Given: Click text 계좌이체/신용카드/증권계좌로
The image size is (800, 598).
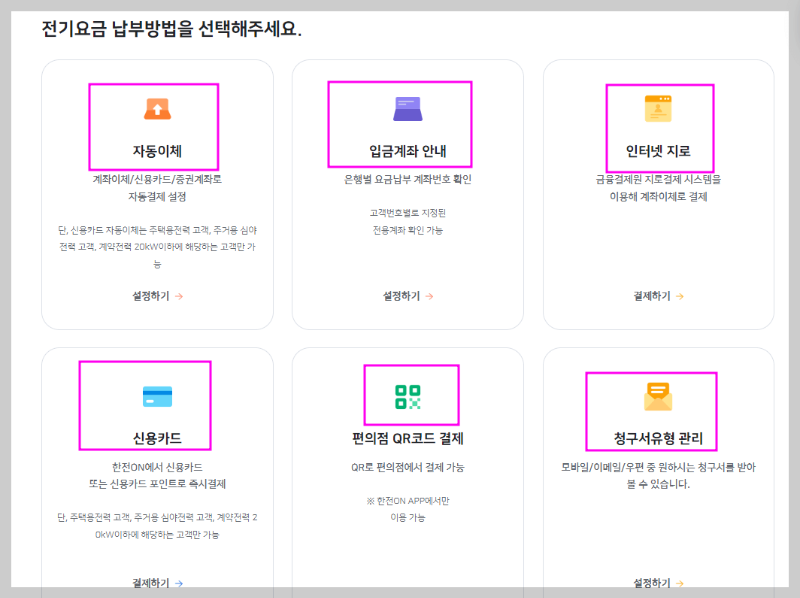Looking at the screenshot, I should click(157, 179).
